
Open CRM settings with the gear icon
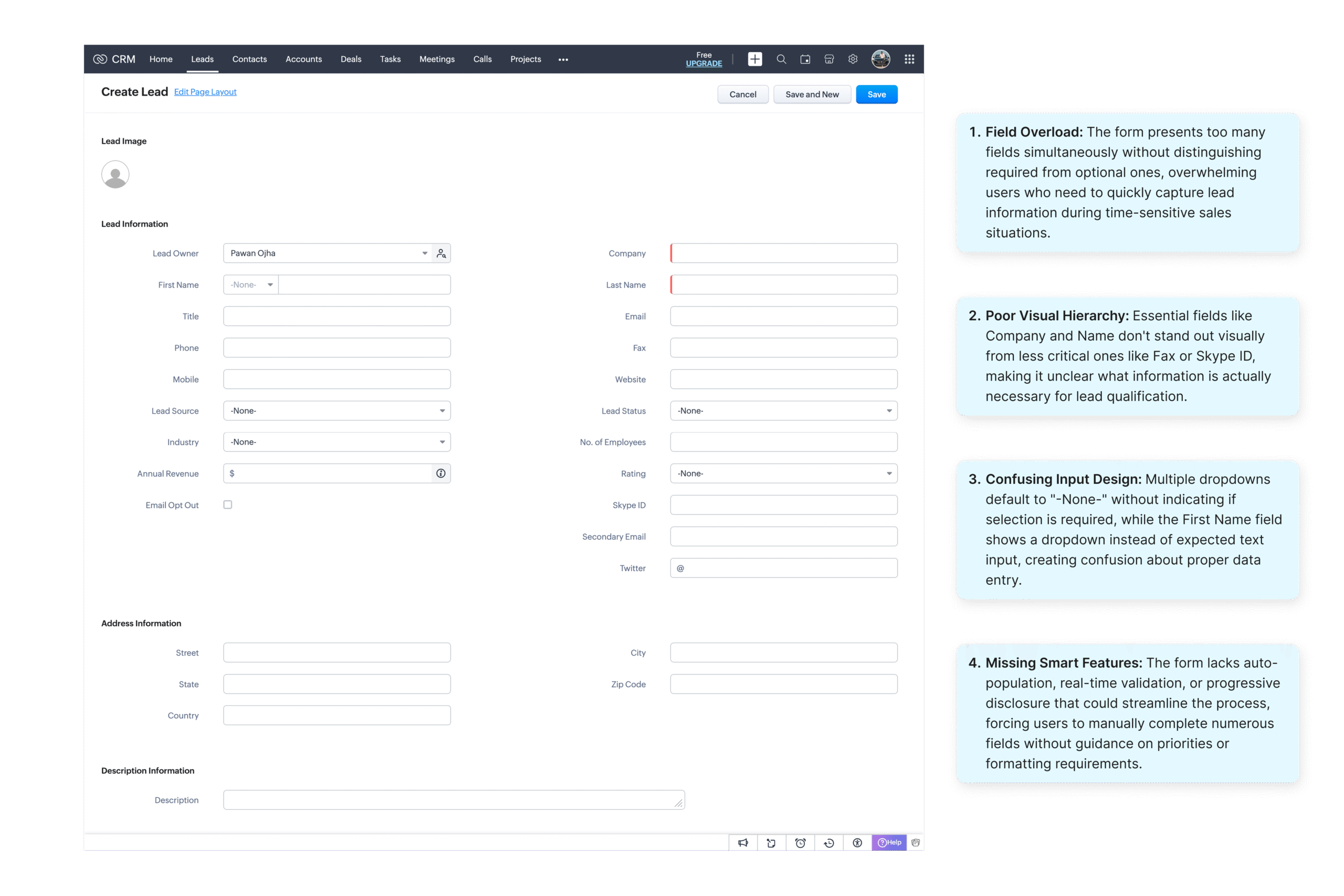pos(852,59)
